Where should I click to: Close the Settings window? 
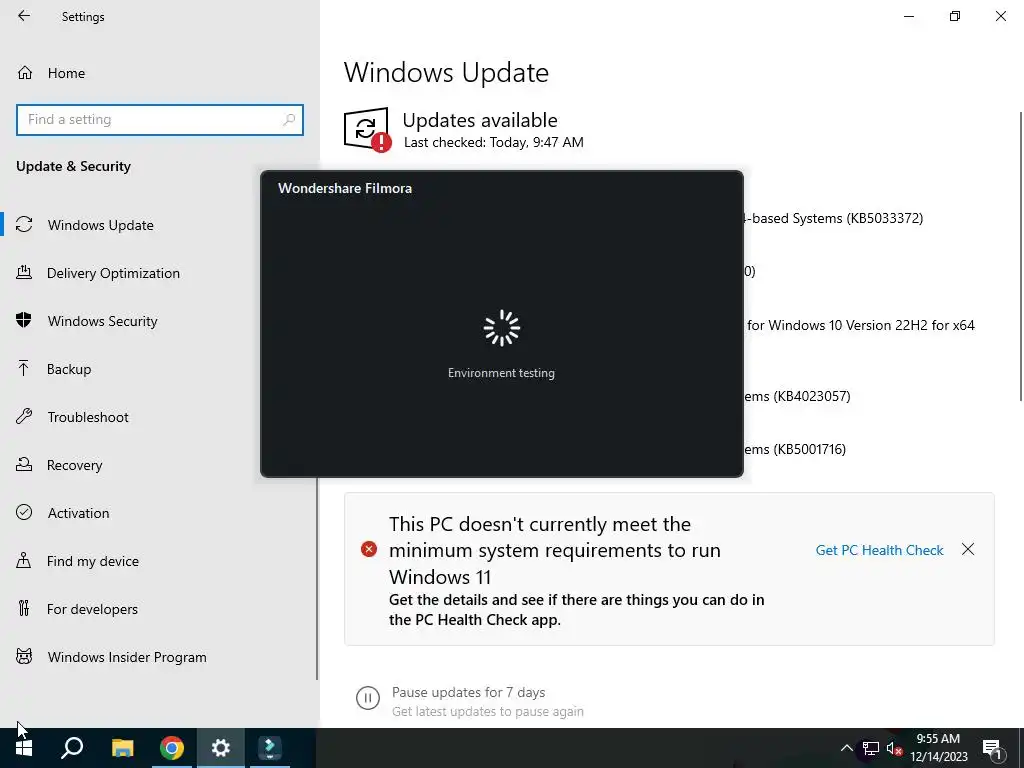(1000, 16)
